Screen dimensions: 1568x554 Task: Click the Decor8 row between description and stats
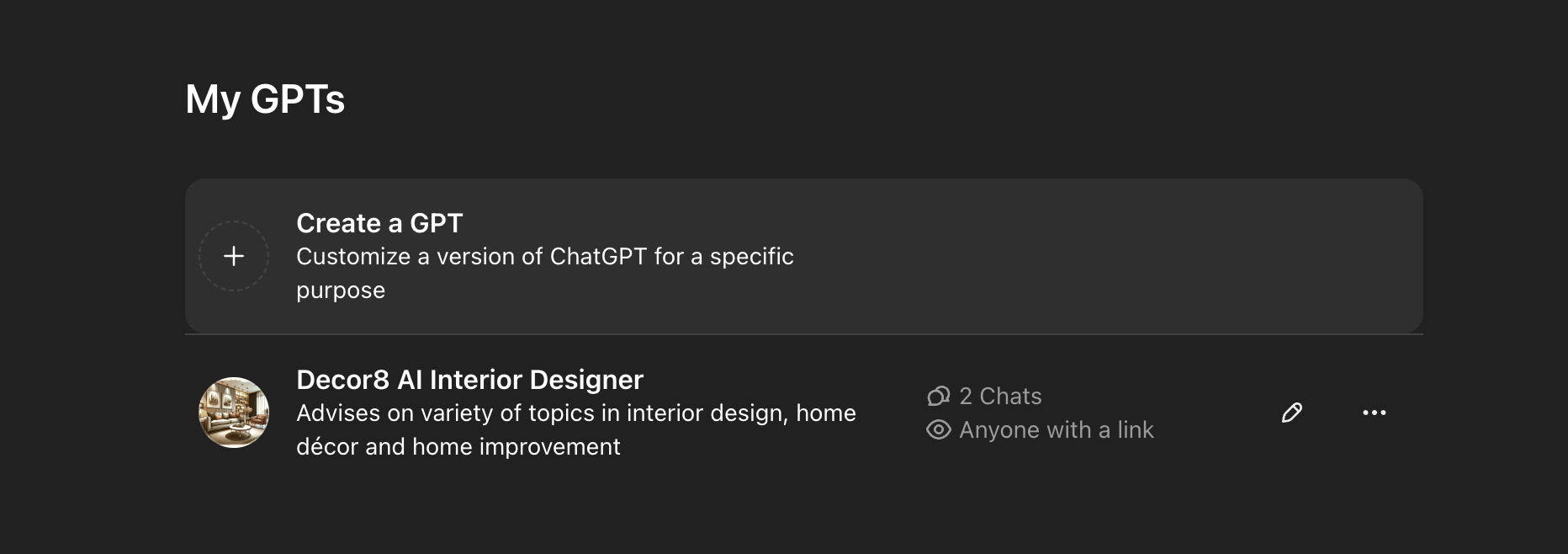[x=892, y=413]
